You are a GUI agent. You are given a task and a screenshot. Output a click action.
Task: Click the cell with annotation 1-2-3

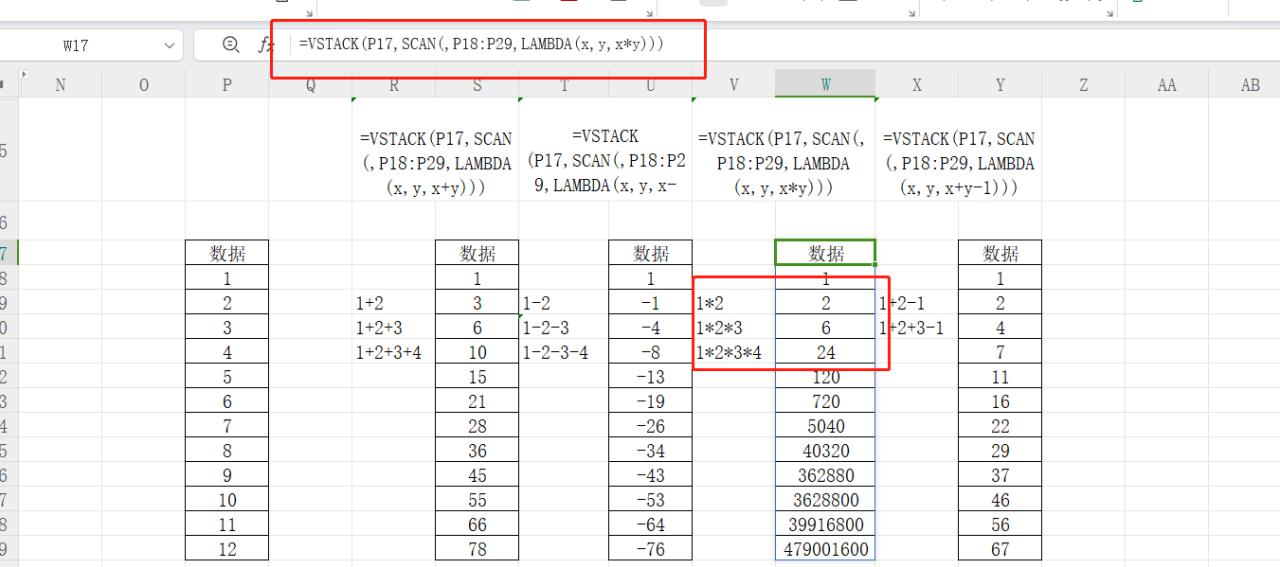coord(563,328)
